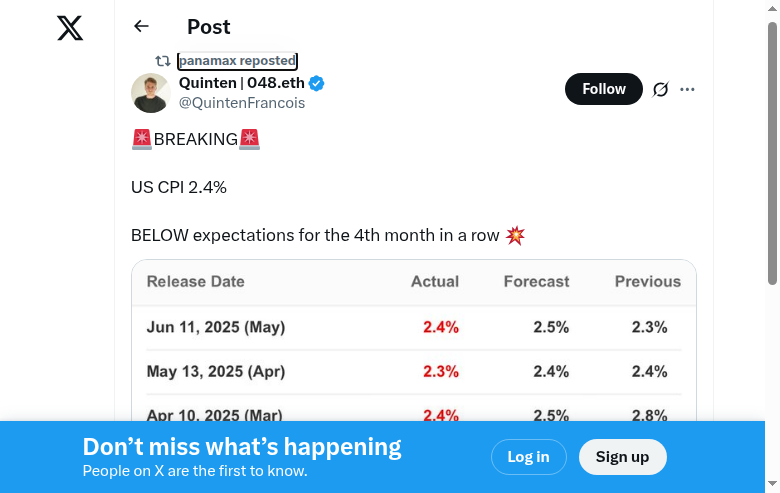Click the blue verified badge
The height and width of the screenshot is (493, 780).
[x=316, y=83]
